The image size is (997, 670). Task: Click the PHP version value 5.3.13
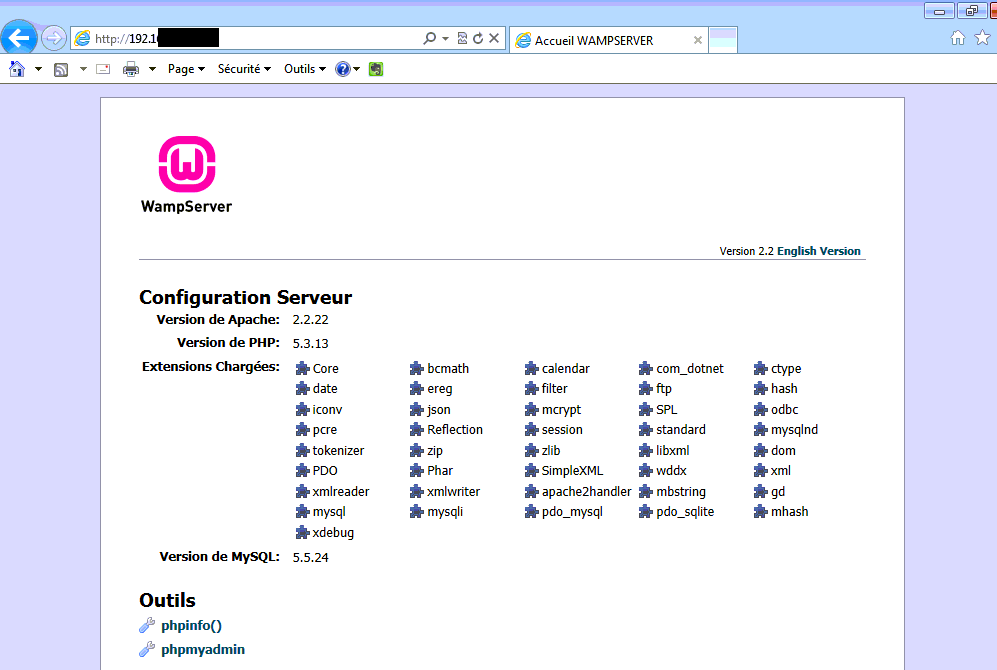310,343
